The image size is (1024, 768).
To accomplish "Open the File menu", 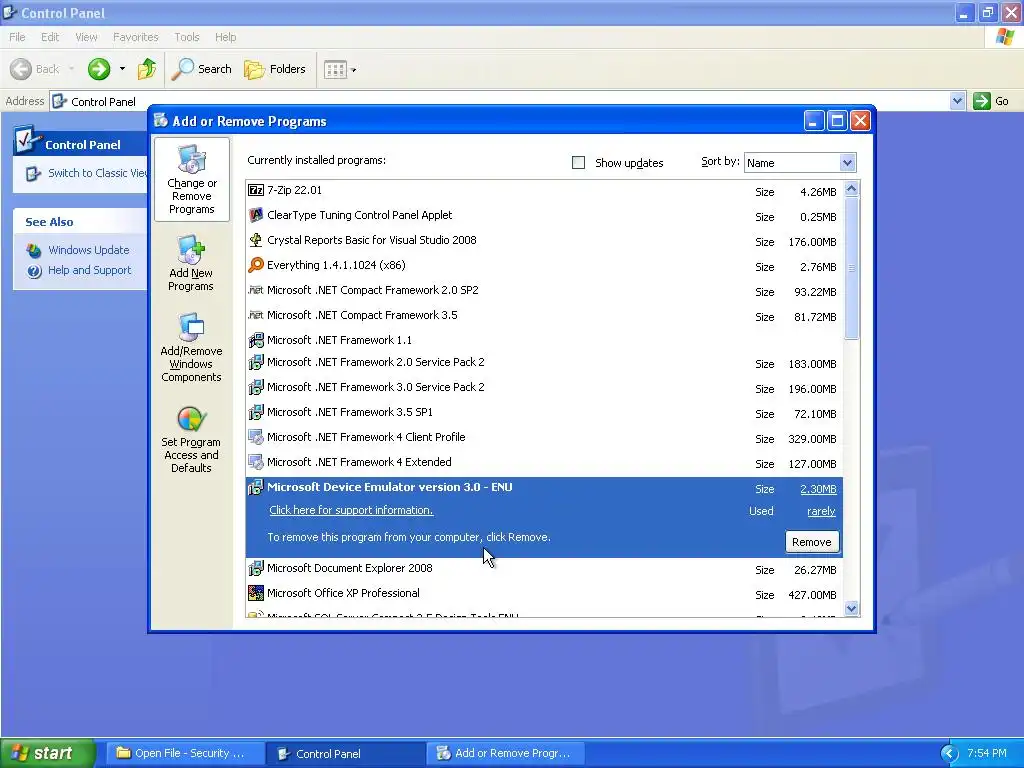I will click(x=18, y=37).
